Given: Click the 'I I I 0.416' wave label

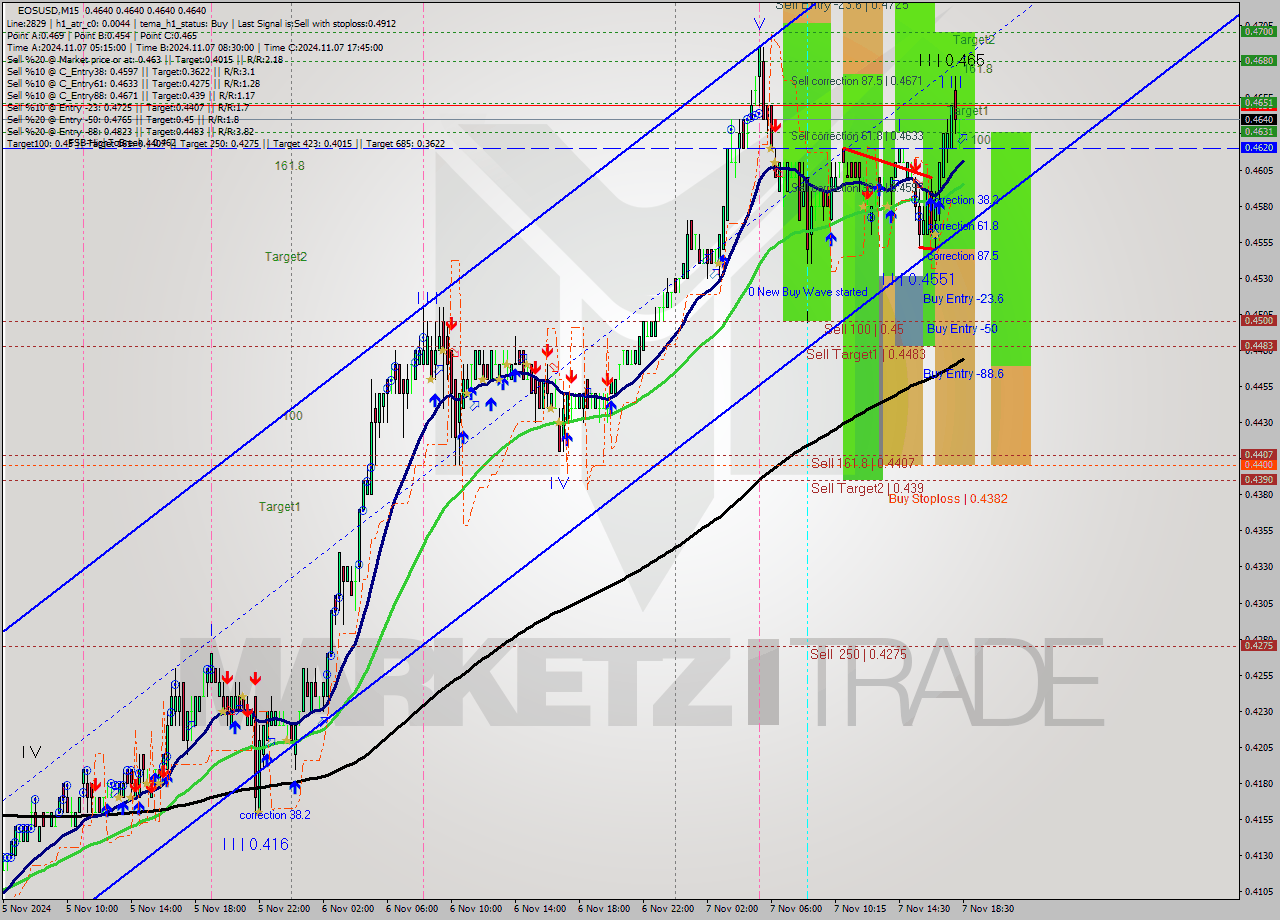Looking at the screenshot, I should (256, 845).
